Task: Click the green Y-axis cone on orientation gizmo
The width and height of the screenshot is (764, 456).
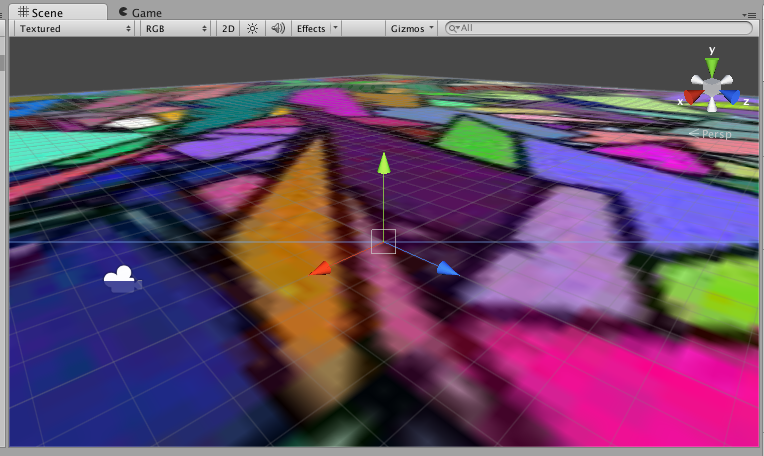Action: pos(711,66)
